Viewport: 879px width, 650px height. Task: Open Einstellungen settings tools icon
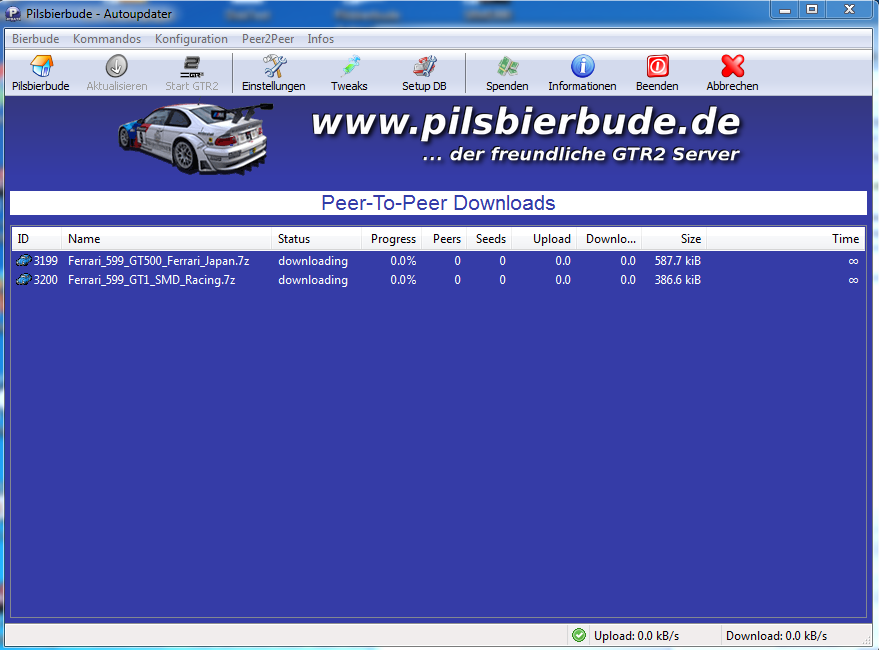coord(274,67)
